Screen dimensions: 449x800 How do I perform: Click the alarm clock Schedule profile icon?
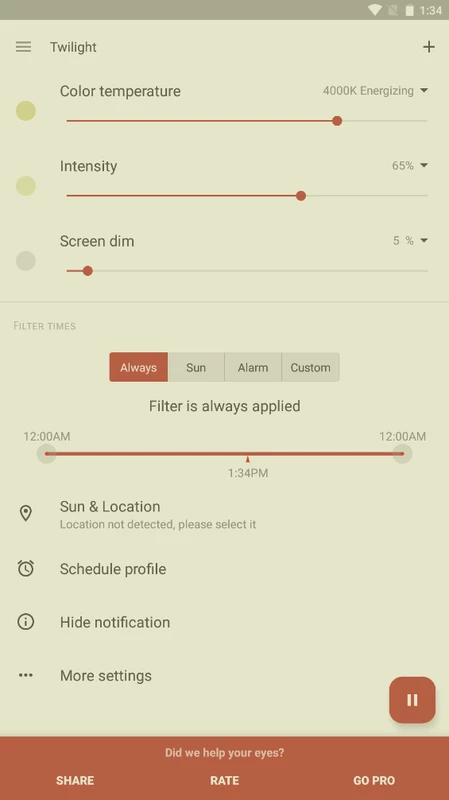[26, 568]
